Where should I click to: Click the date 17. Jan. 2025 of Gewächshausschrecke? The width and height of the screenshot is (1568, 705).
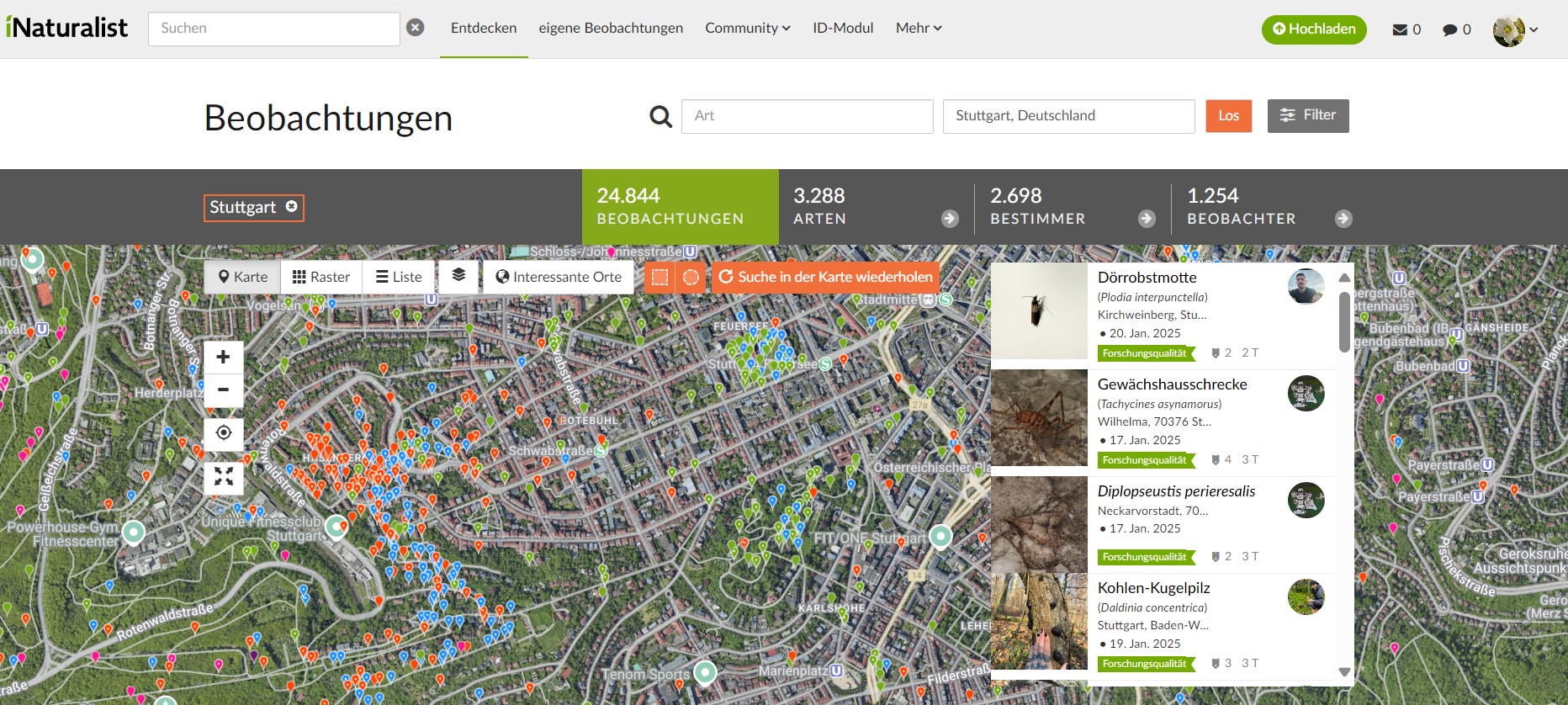point(1144,440)
